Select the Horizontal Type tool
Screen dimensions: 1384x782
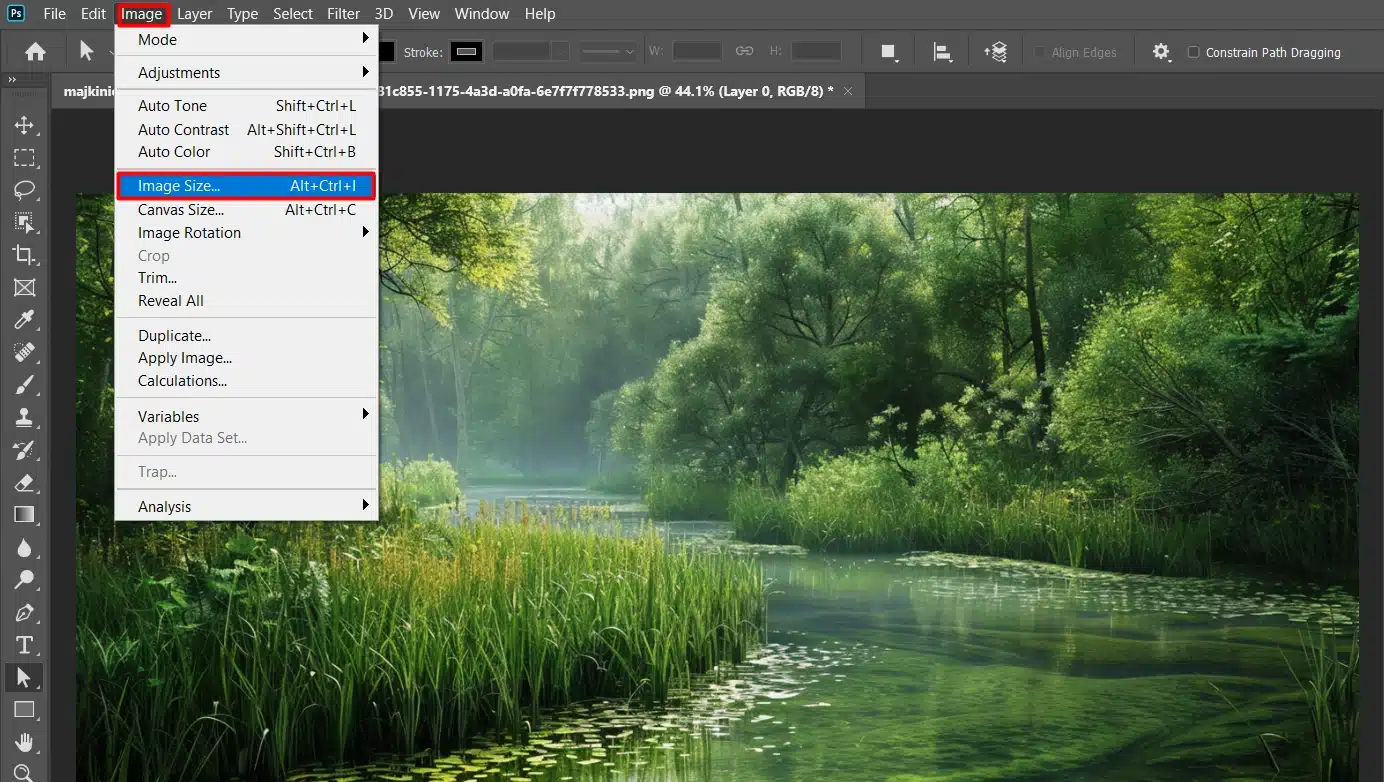coord(24,645)
